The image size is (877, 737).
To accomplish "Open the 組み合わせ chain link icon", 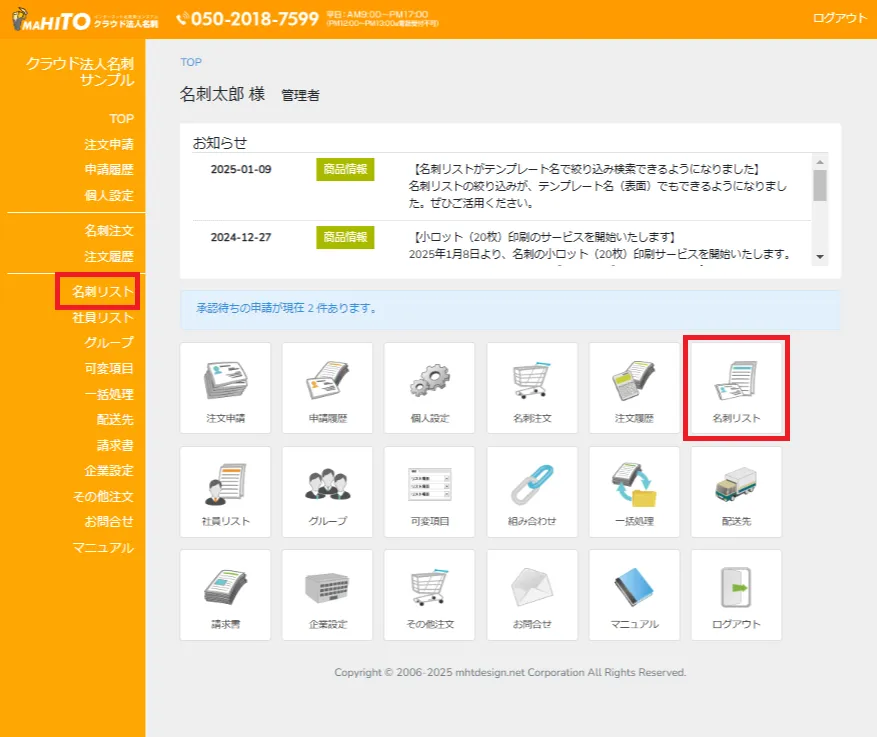I will [531, 491].
